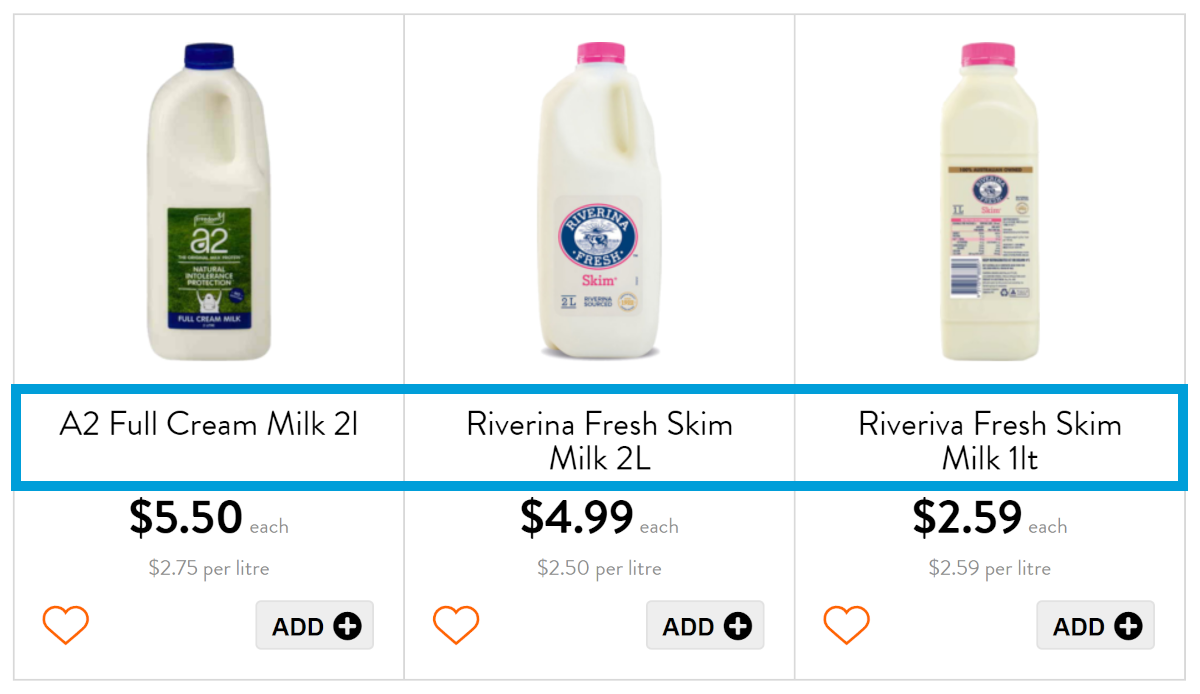Save Riverina Fresh Skim 1lt to favorites

coord(846,625)
